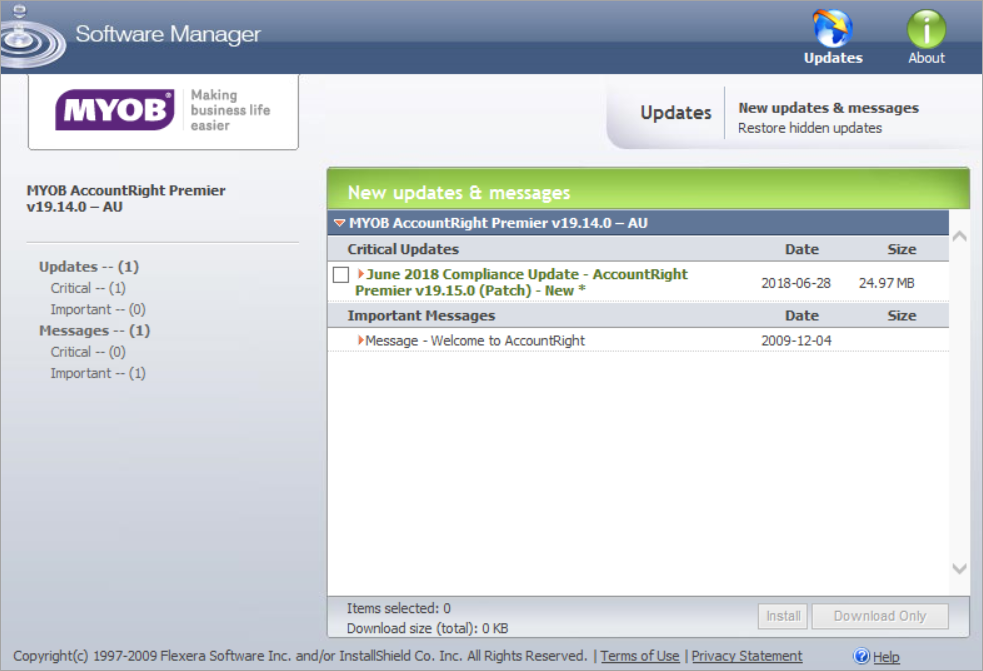Click the 2018-06-28 date cell

(796, 283)
